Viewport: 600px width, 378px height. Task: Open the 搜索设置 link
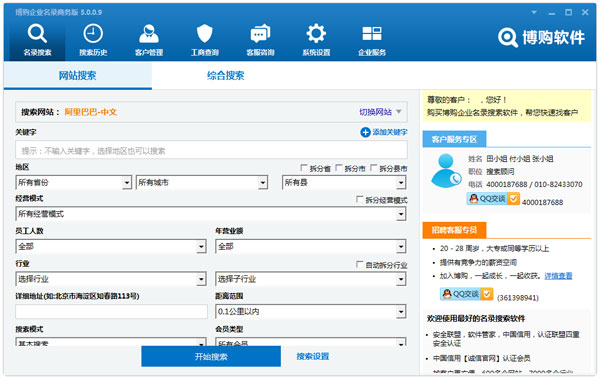tap(313, 357)
